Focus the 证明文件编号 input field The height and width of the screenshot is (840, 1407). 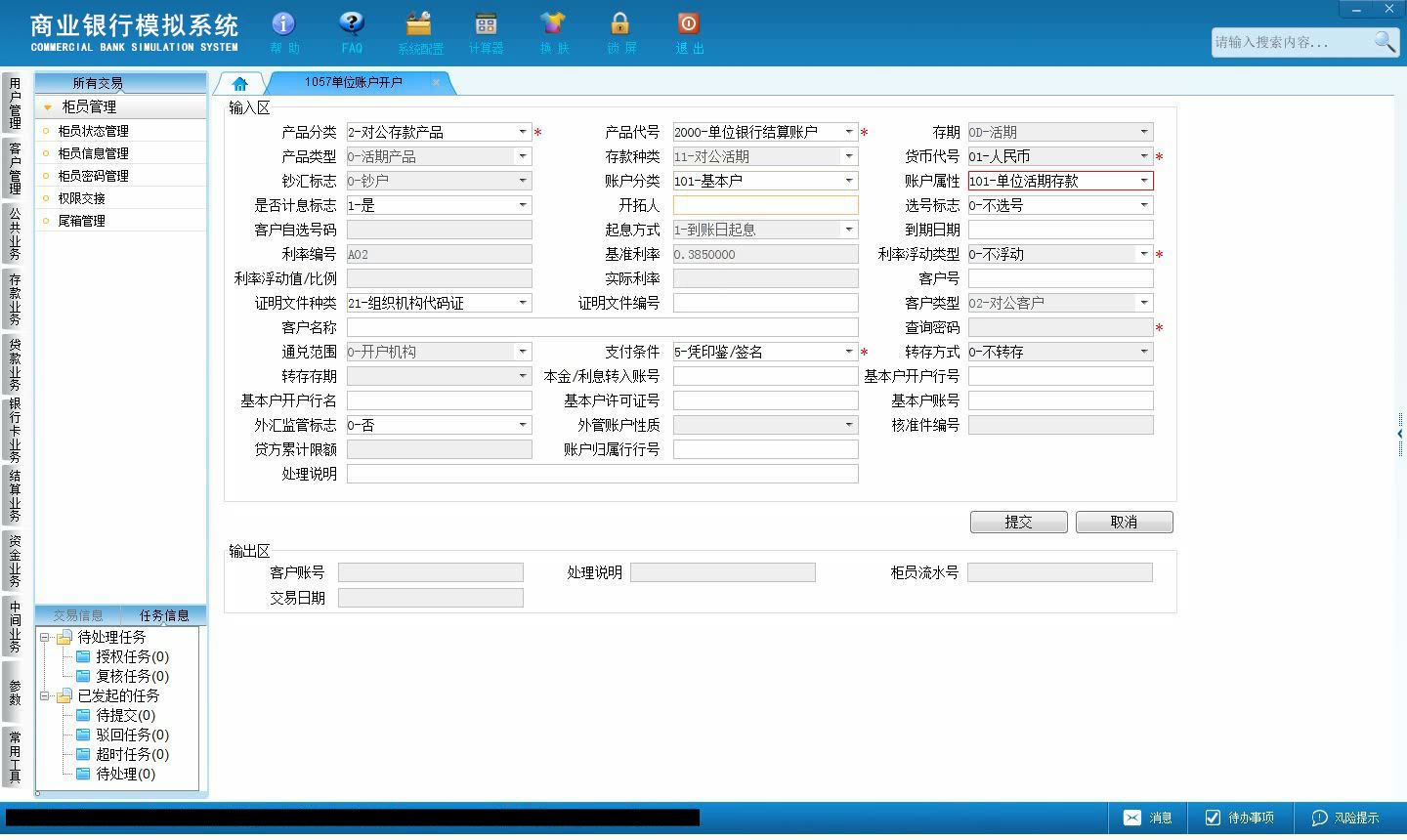pyautogui.click(x=766, y=303)
